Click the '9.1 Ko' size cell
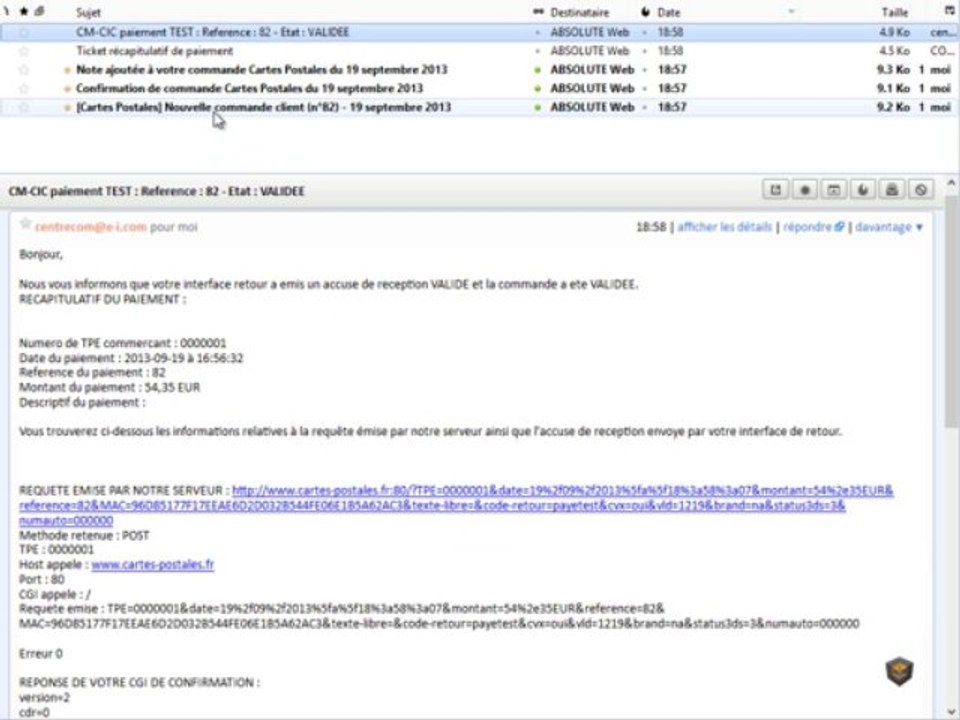 click(x=893, y=88)
